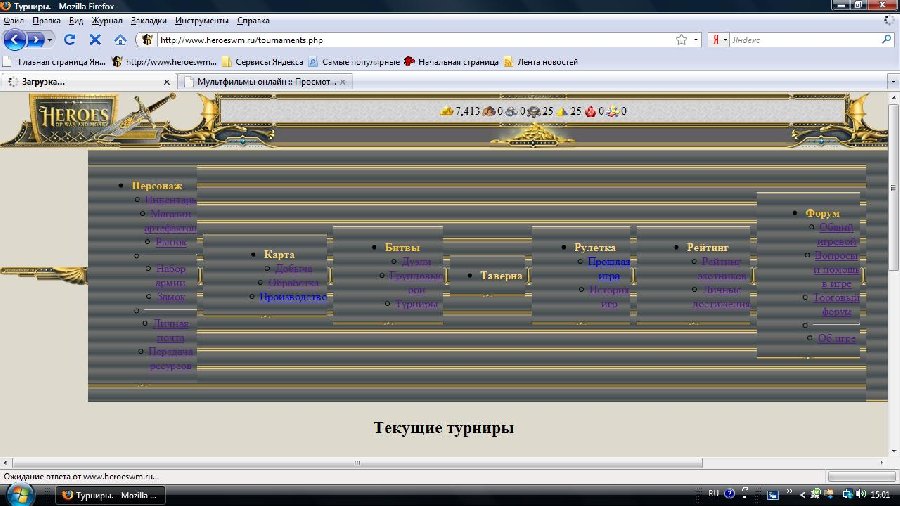The height and width of the screenshot is (506, 900).
Task: Open the Закладки menu
Action: click(x=148, y=21)
